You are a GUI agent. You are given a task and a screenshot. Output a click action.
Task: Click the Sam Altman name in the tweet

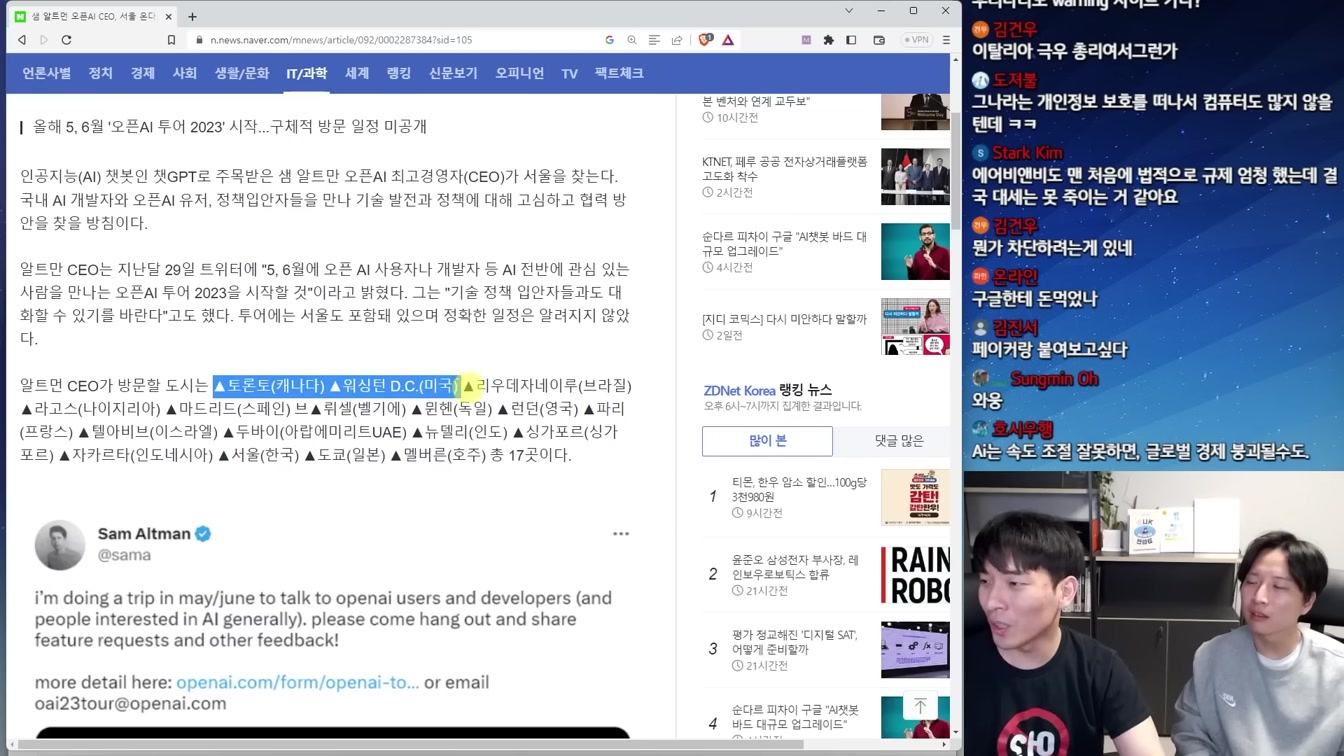pos(144,534)
